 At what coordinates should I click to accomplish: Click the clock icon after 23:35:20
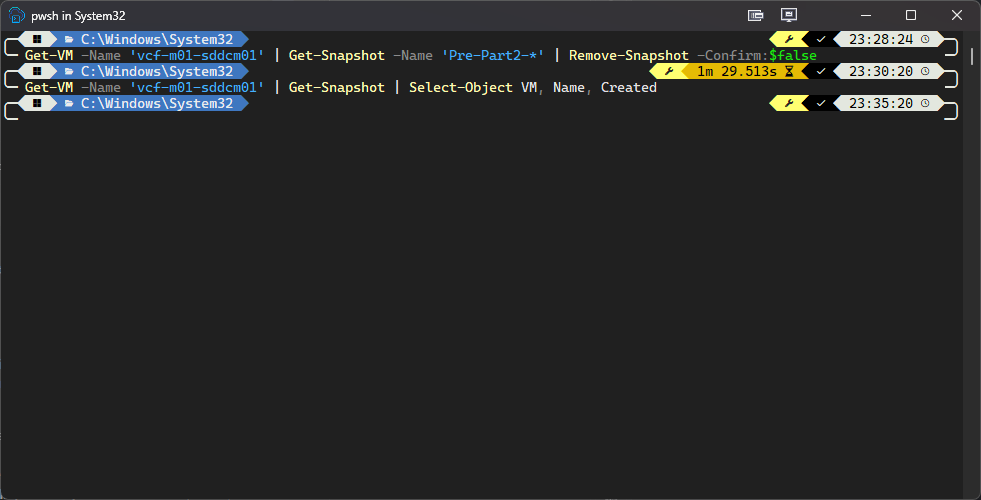click(925, 103)
